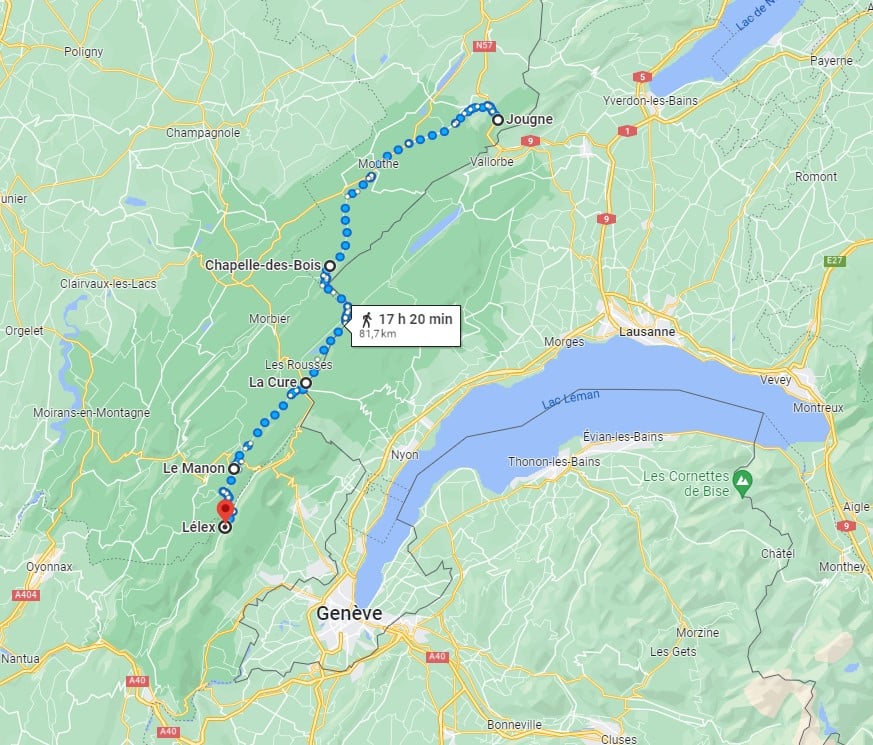Select the La Cure waypoint marker
873x745 pixels.
(306, 383)
